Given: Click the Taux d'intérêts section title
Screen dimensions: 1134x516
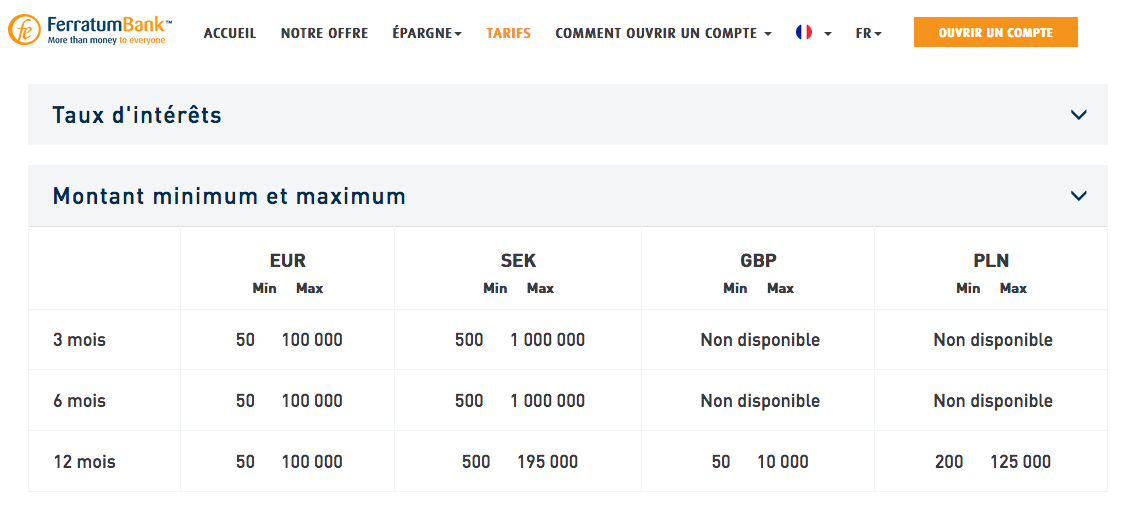Looking at the screenshot, I should tap(137, 115).
